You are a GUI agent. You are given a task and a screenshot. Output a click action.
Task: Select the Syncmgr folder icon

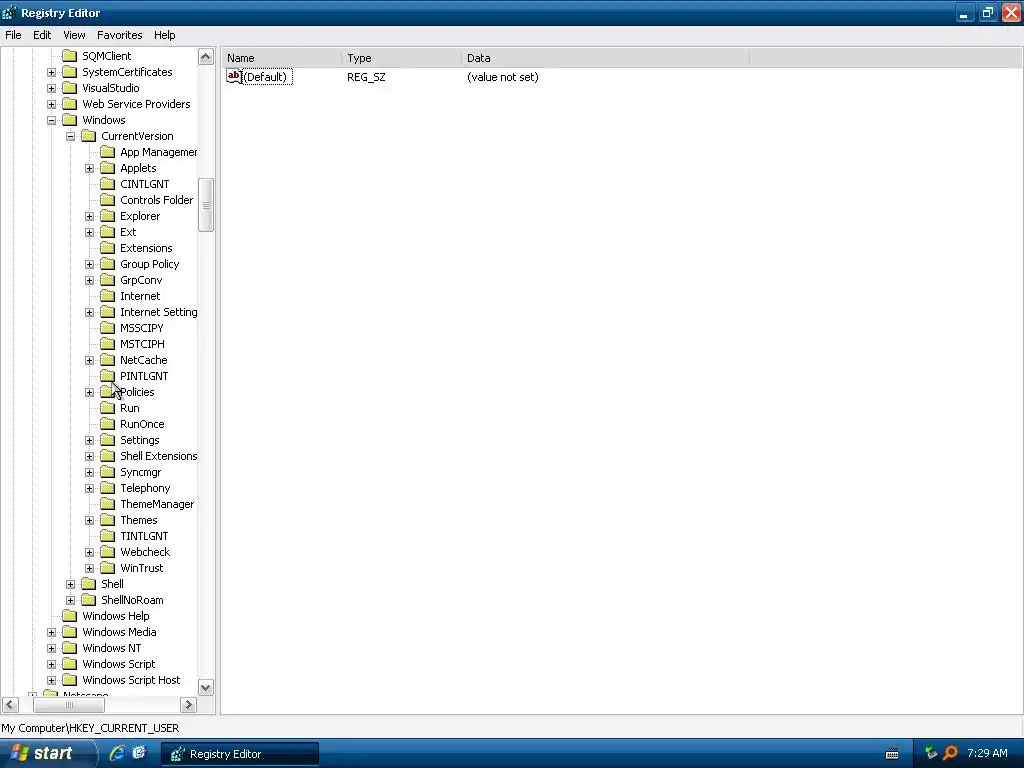(108, 472)
